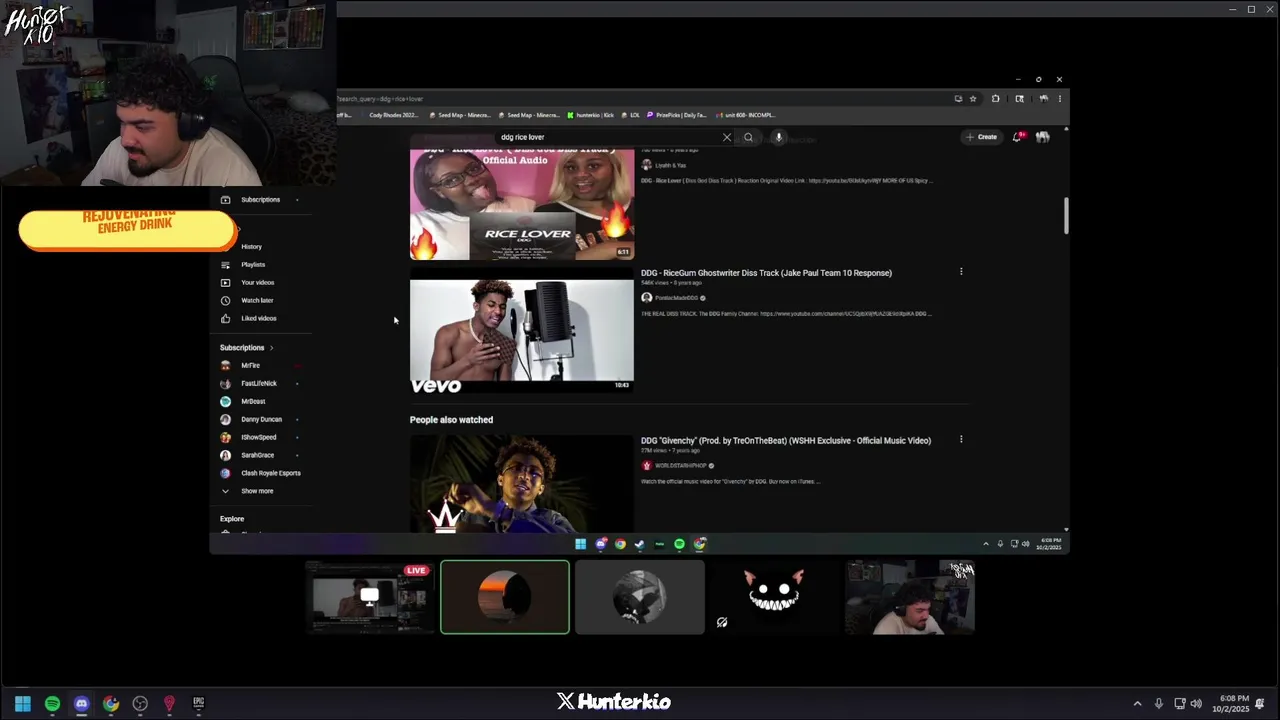Open YouTube notifications bell
The width and height of the screenshot is (1280, 720).
point(1017,137)
